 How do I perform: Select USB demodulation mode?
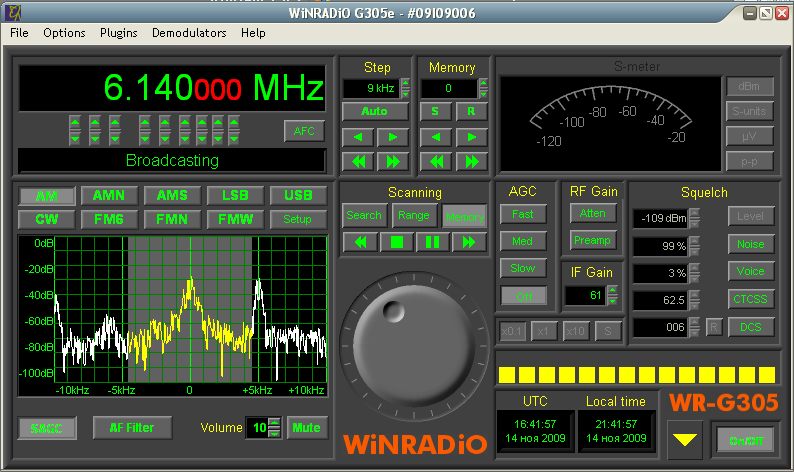tap(298, 195)
